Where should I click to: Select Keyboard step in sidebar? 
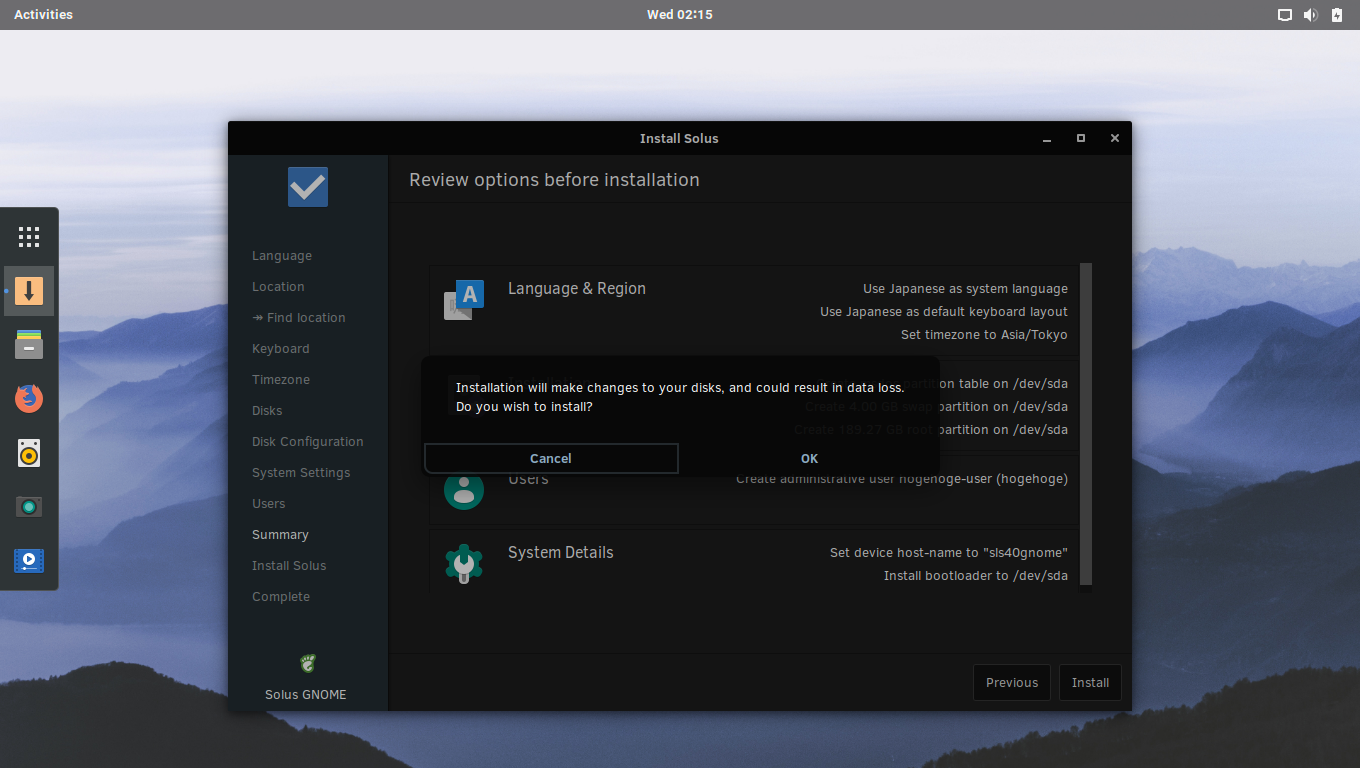281,349
